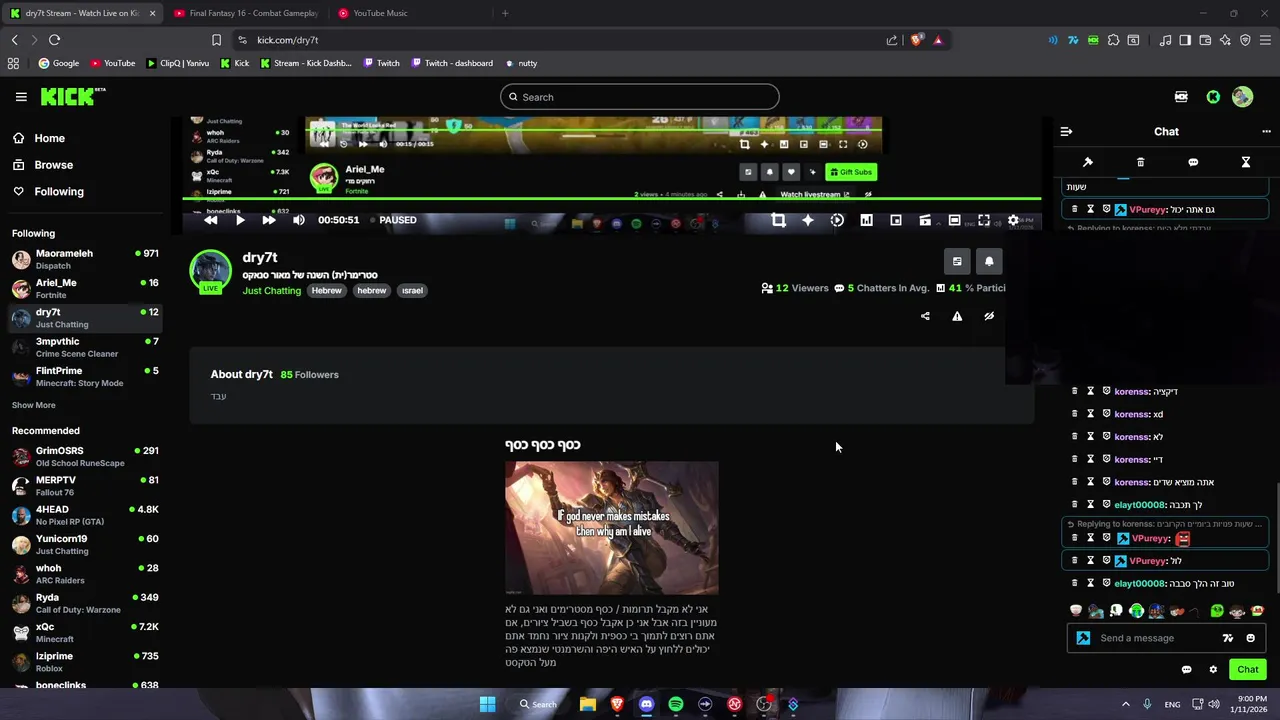Delete korenss 'xd' message with trash icon

pyautogui.click(x=1075, y=414)
